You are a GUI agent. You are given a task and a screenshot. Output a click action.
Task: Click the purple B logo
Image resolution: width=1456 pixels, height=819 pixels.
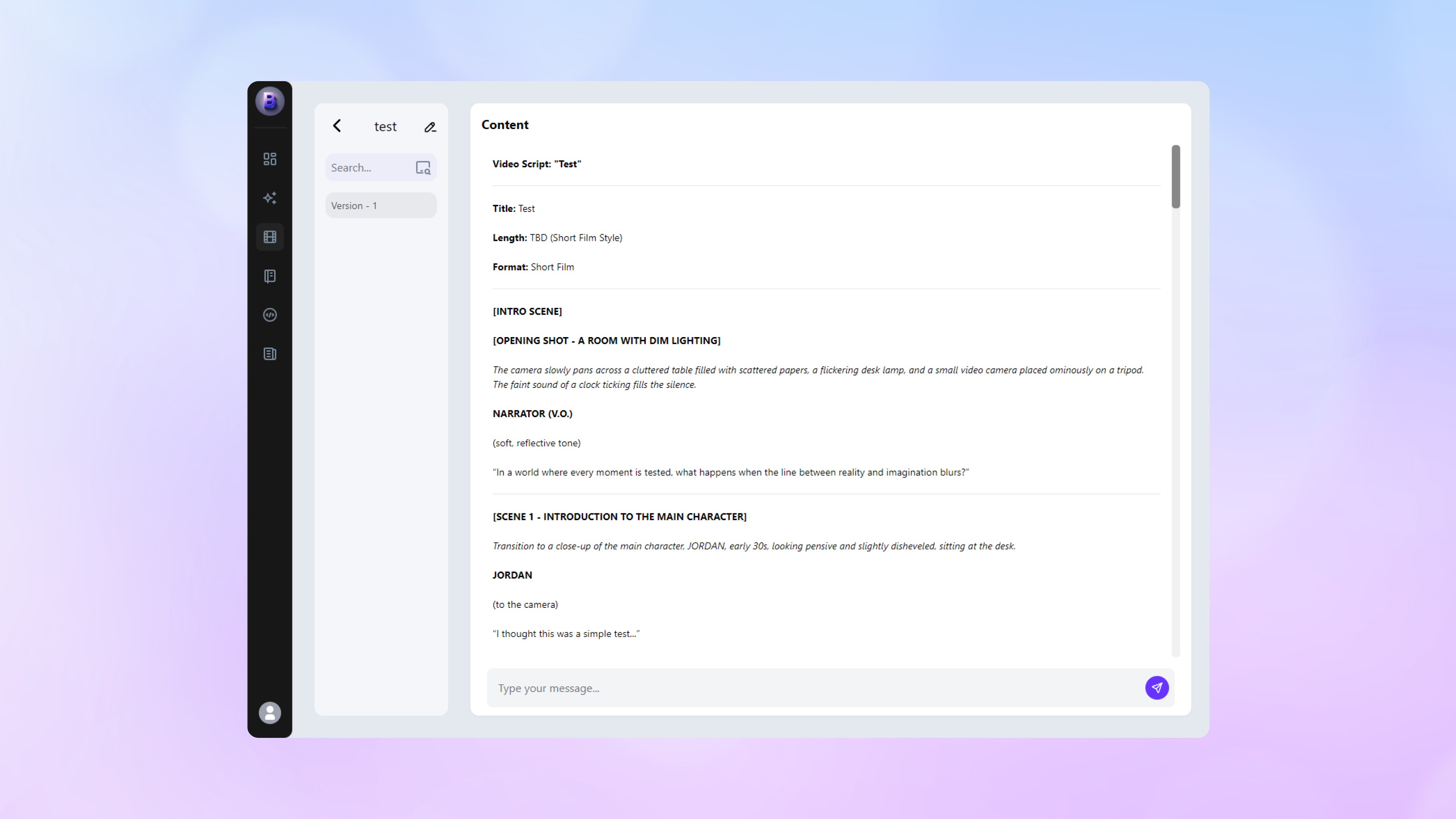(x=270, y=102)
